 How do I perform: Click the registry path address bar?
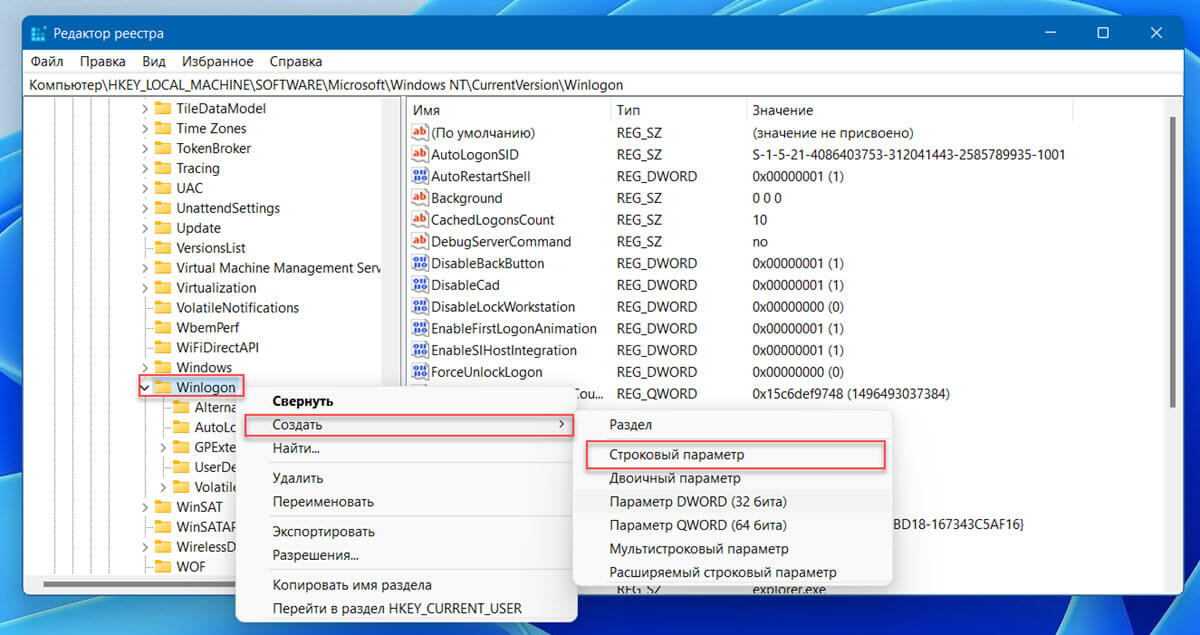(x=600, y=85)
